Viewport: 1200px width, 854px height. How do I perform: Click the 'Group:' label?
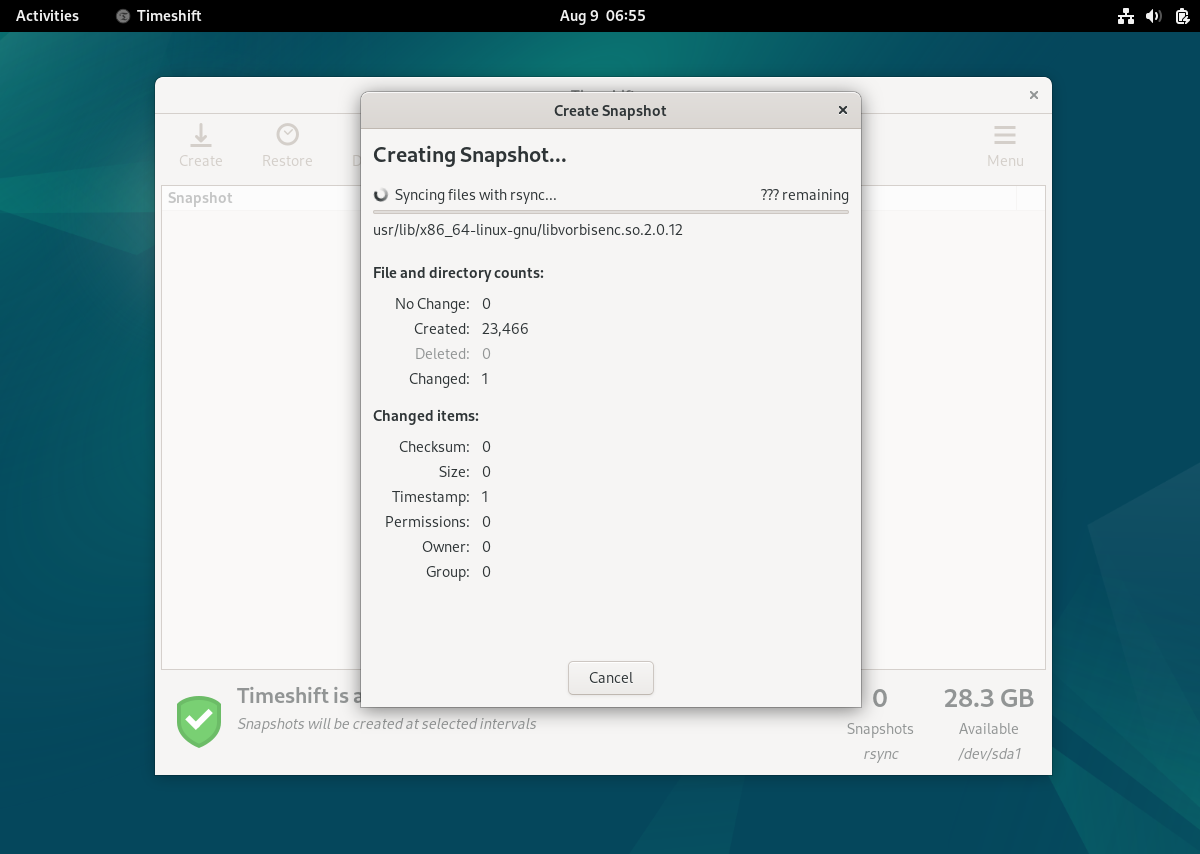click(447, 572)
